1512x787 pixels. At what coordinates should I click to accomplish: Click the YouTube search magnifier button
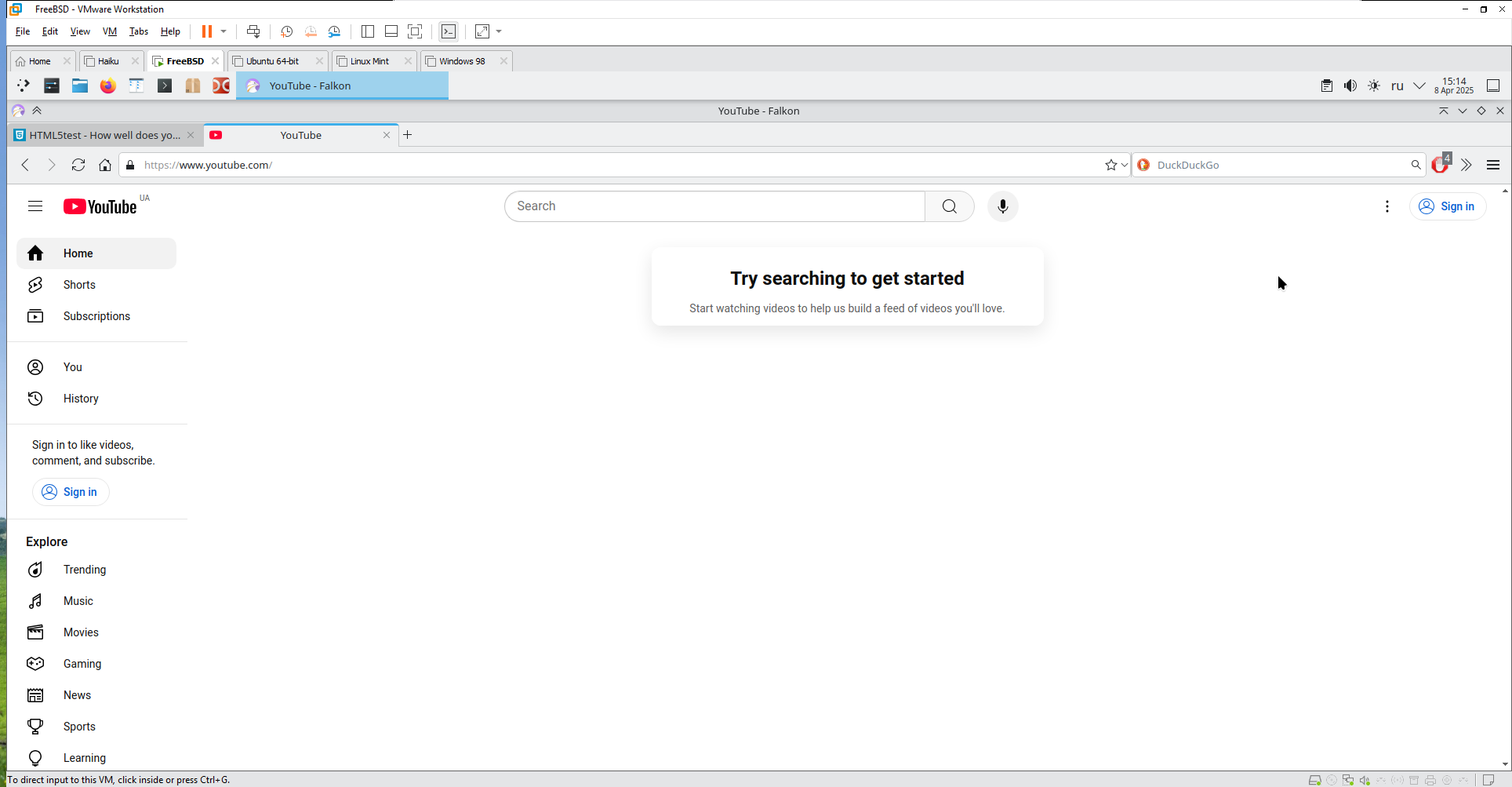(x=949, y=206)
